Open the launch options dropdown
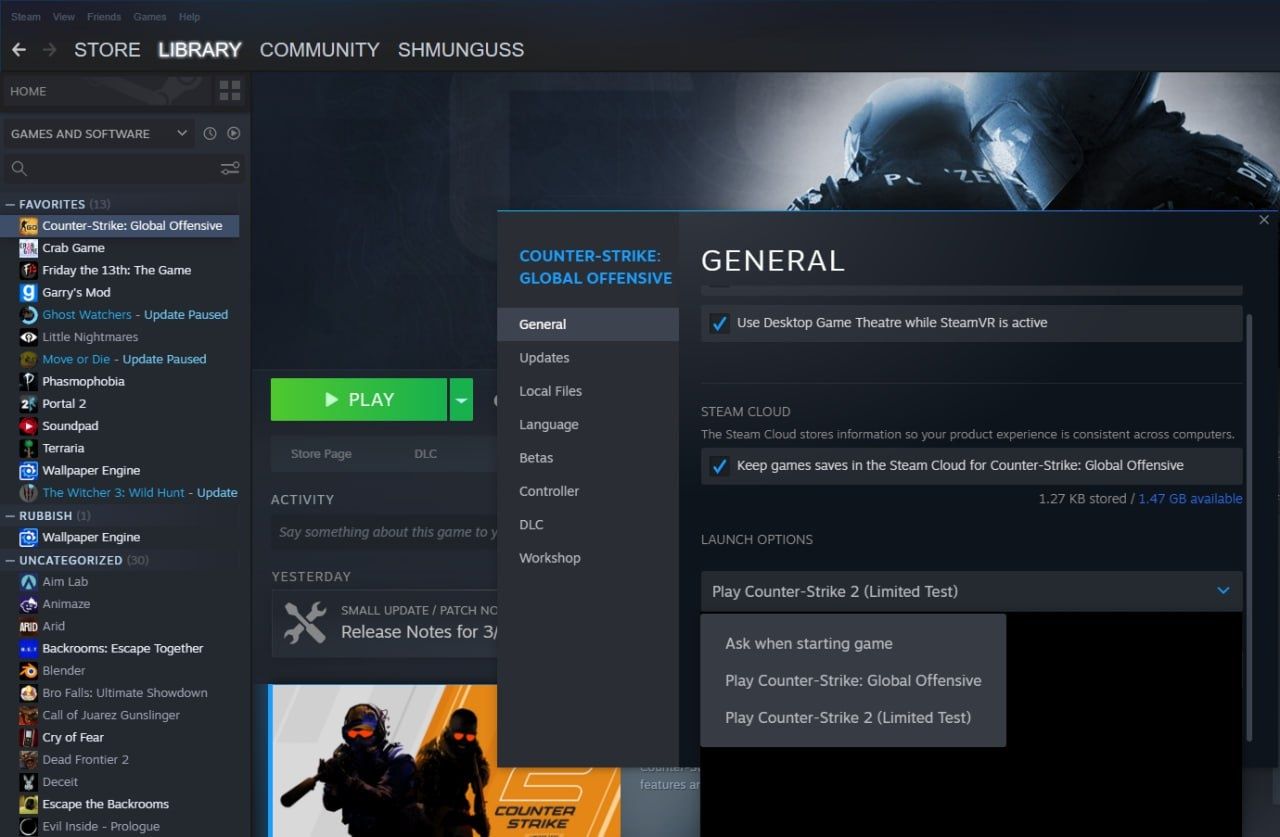 [x=971, y=591]
